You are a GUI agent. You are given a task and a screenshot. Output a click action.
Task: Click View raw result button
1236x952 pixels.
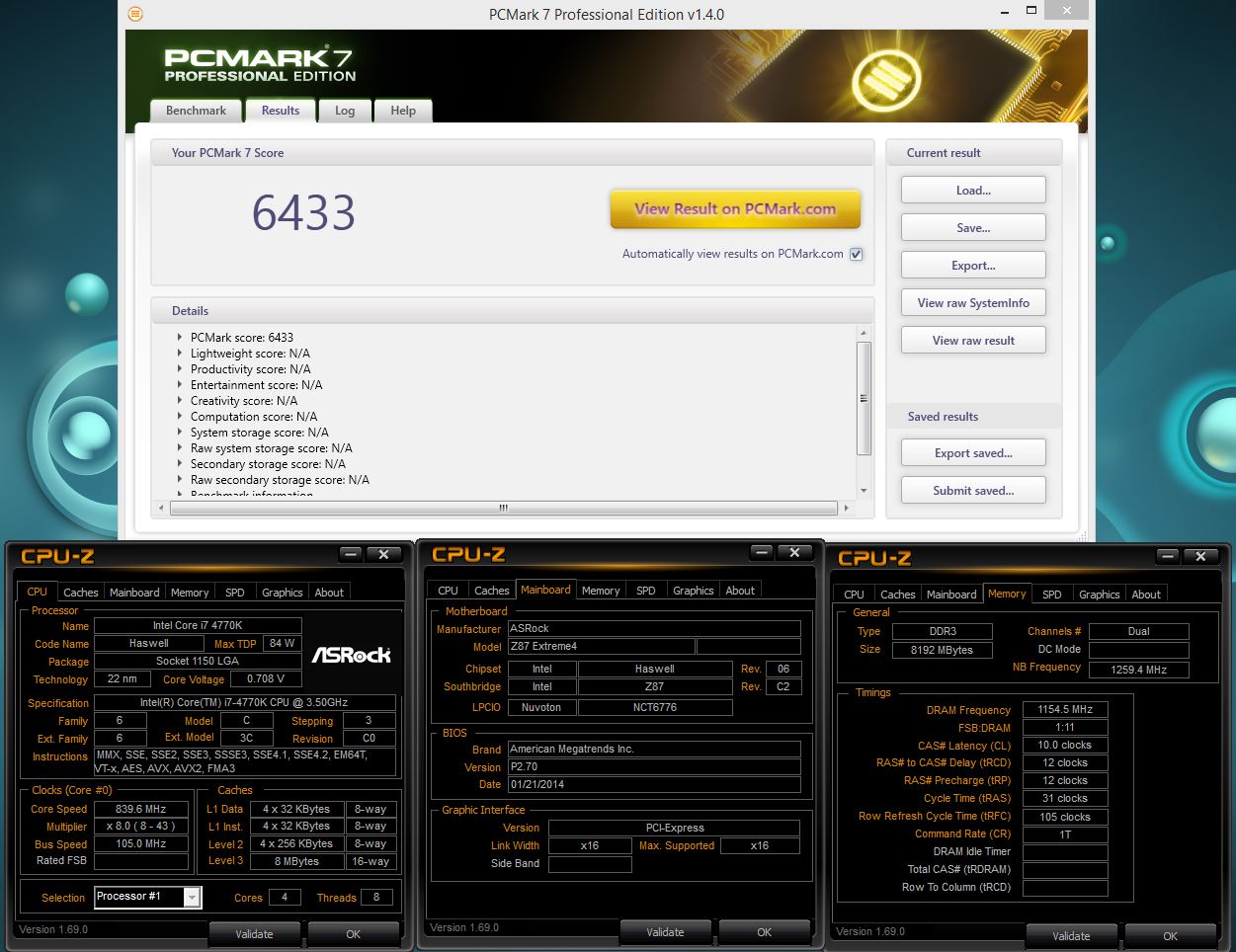point(973,341)
